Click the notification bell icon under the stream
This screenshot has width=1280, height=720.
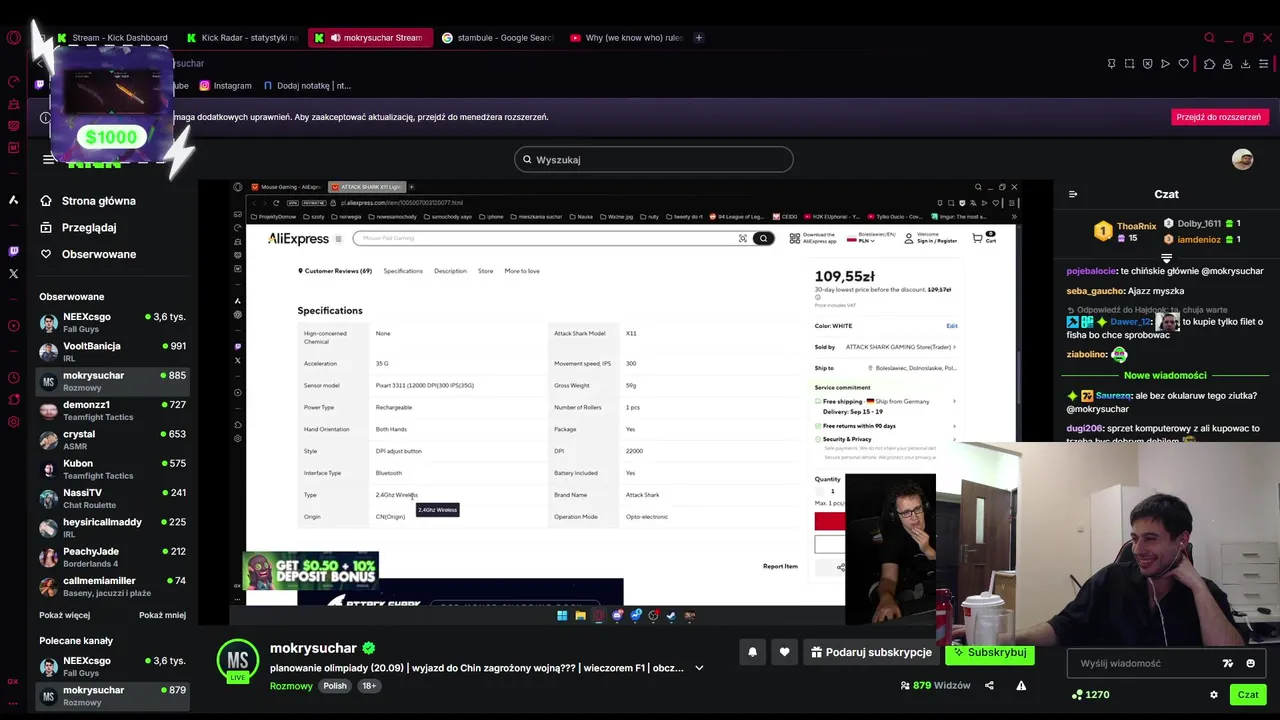pos(752,652)
